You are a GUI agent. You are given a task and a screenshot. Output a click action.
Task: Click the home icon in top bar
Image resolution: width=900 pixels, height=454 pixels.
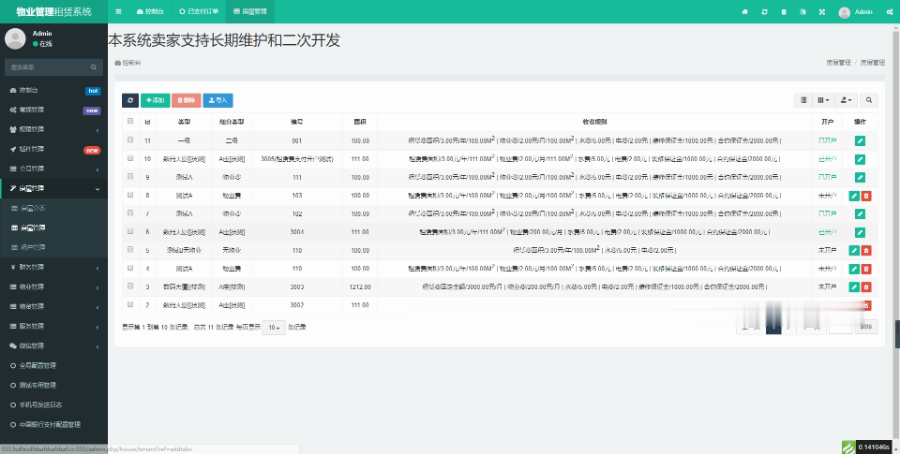point(745,12)
